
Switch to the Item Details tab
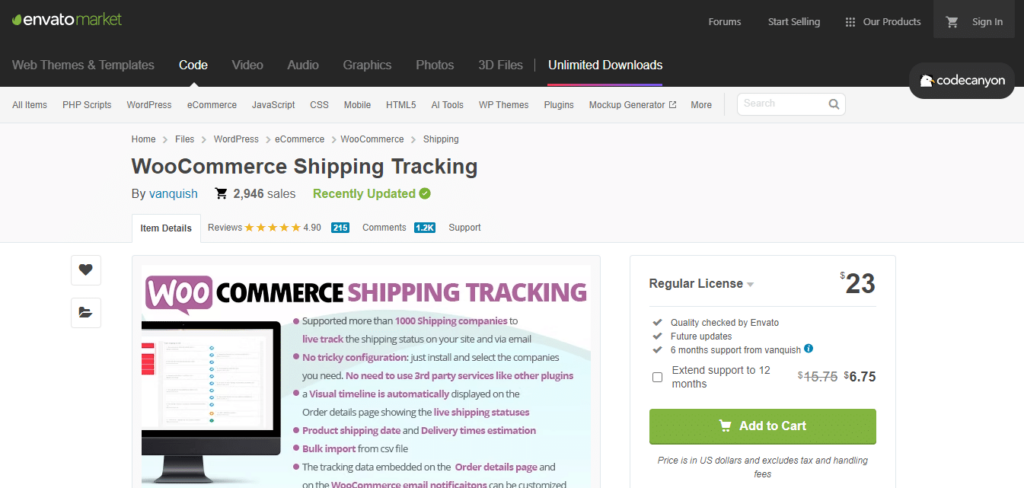coord(166,228)
